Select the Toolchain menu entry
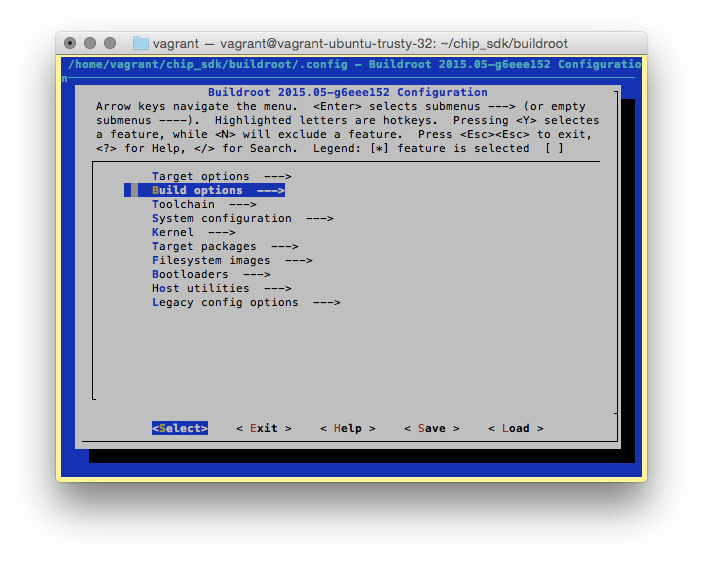Viewport: 703px width, 562px height. coord(204,204)
